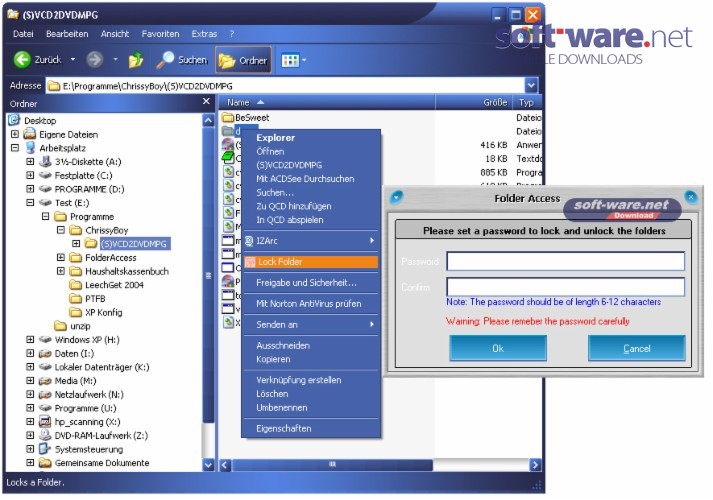Click Gemeinsame Dokumente folder icon
Viewport: 713px width, 500px height.
click(x=45, y=463)
